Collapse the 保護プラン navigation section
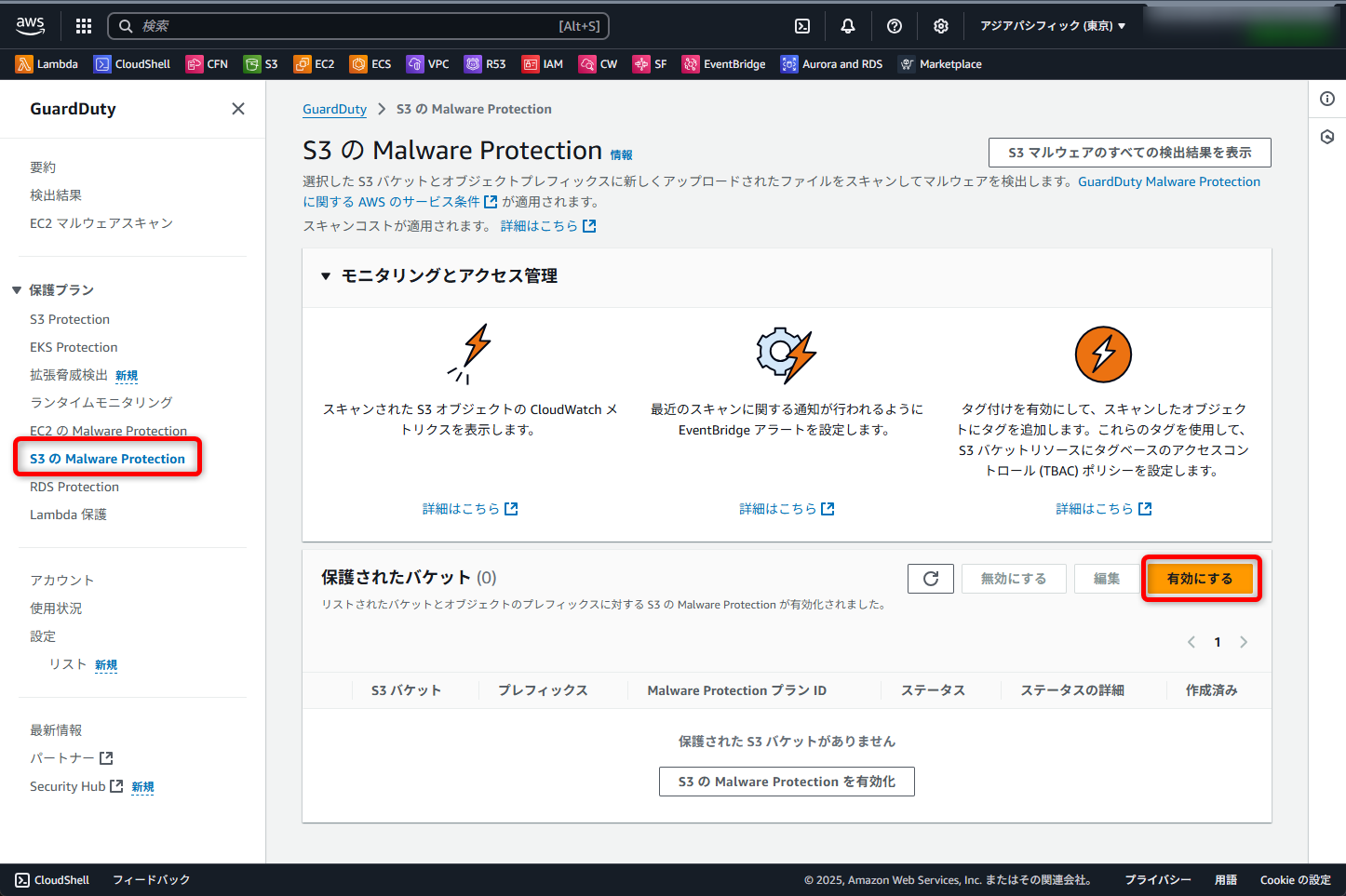The height and width of the screenshot is (896, 1346). (17, 290)
